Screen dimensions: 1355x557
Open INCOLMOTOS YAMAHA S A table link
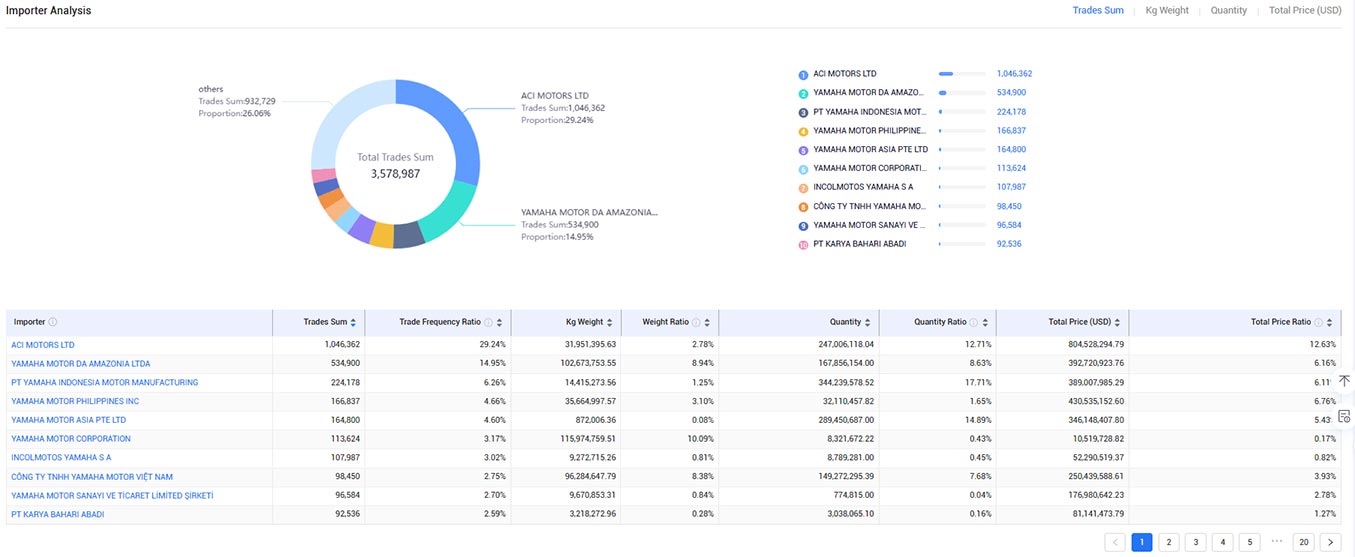pyautogui.click(x=61, y=458)
